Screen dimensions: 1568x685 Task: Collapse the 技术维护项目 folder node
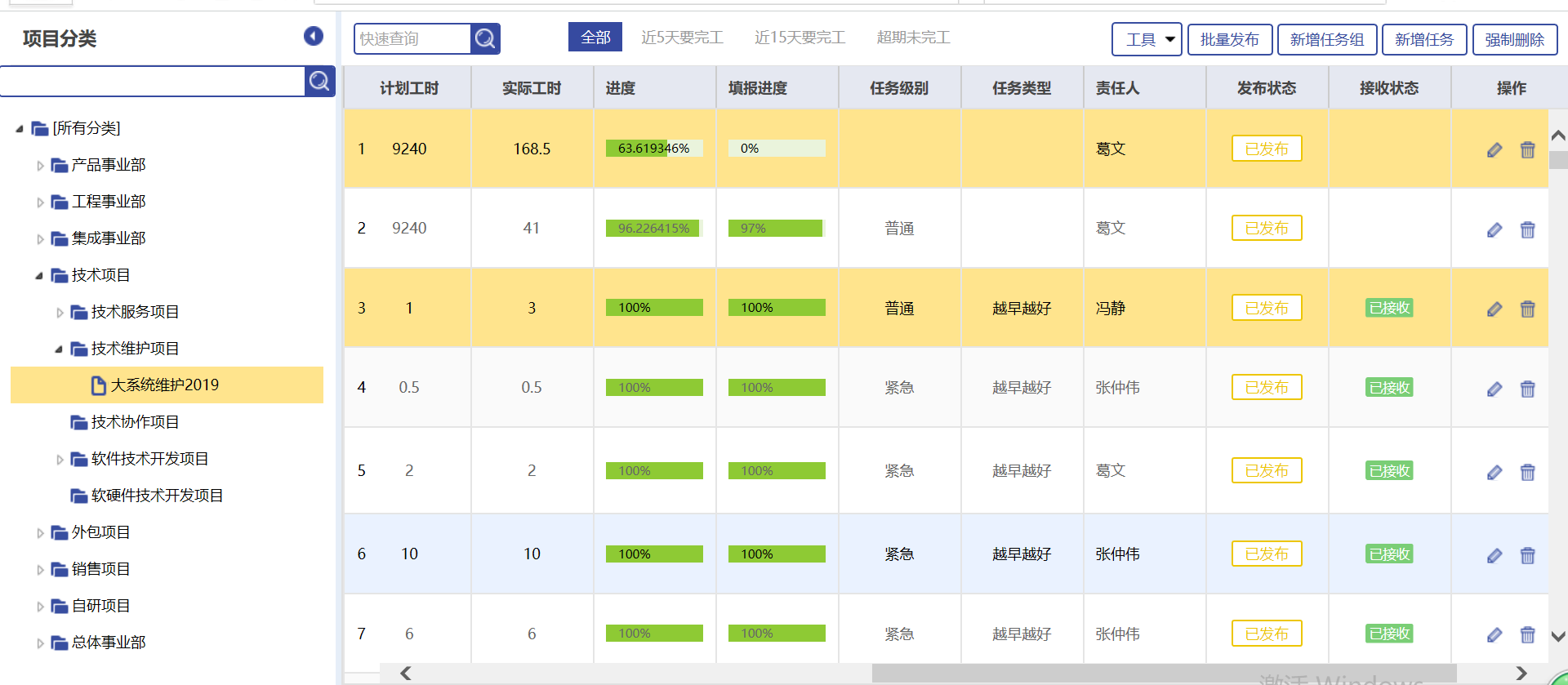(59, 349)
